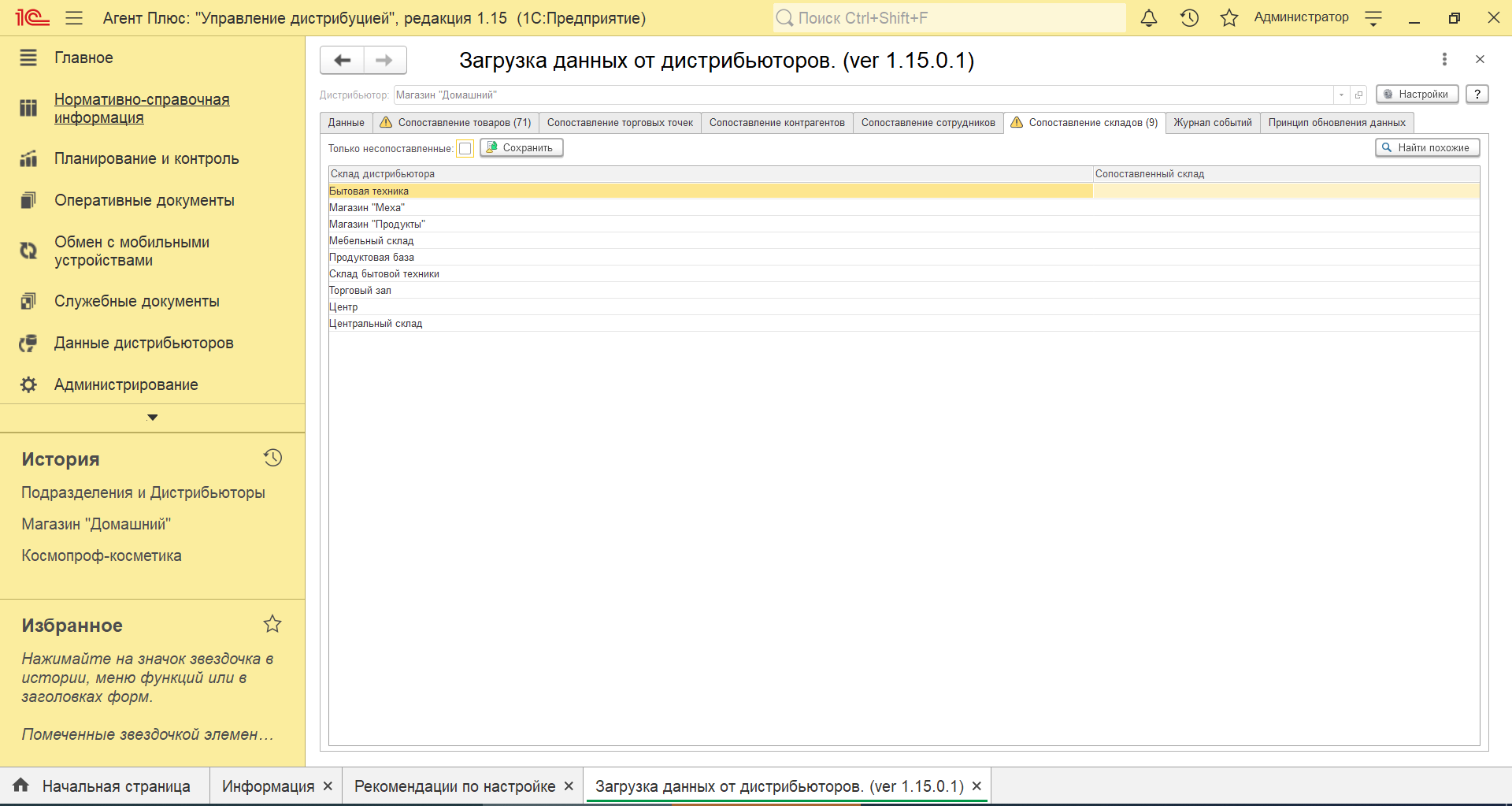Select the Склад бытовой техники row
The width and height of the screenshot is (1512, 806).
904,274
